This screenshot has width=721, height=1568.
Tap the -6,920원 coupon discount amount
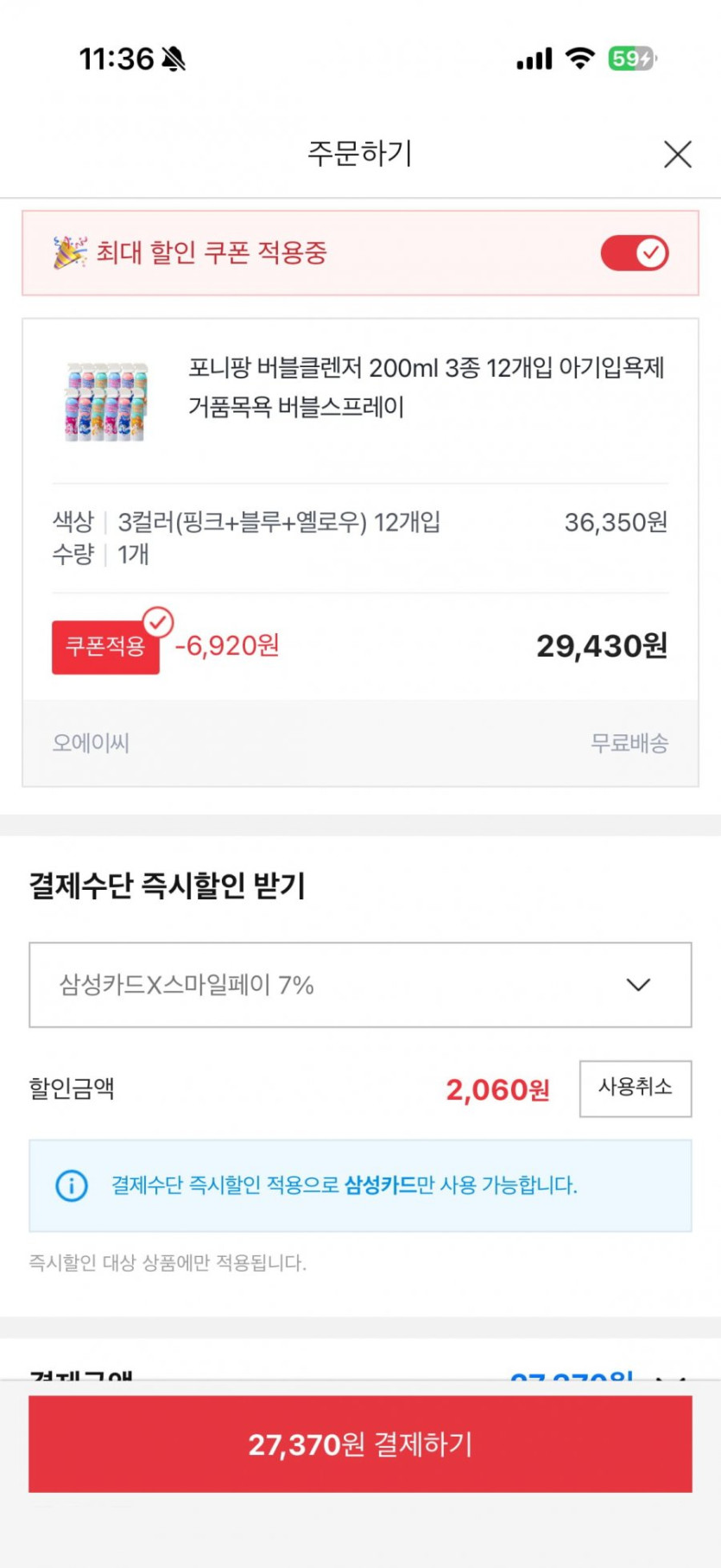pyautogui.click(x=227, y=645)
